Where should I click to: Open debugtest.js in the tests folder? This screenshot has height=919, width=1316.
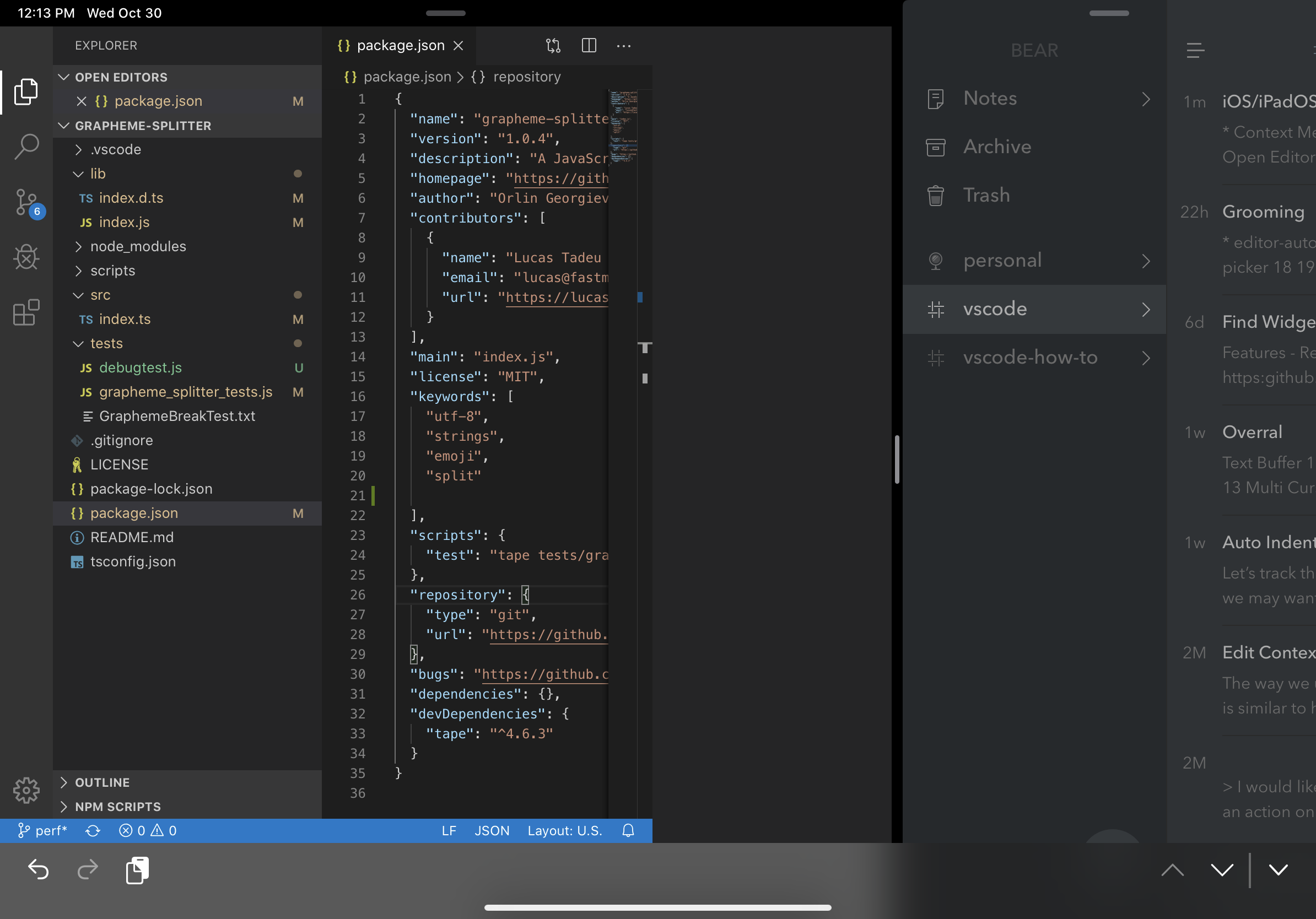(187, 368)
